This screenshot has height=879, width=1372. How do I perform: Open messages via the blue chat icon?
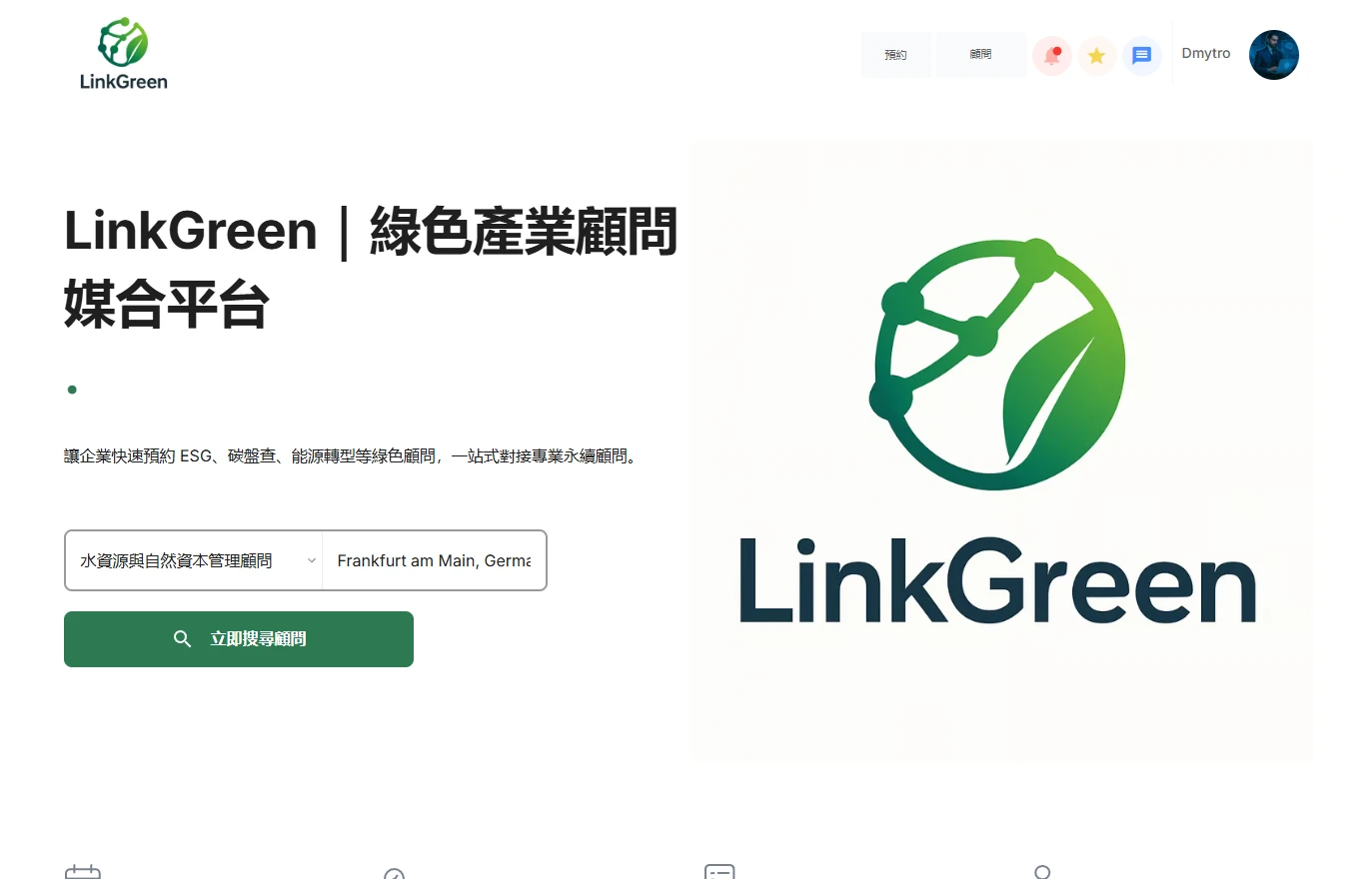(1141, 56)
